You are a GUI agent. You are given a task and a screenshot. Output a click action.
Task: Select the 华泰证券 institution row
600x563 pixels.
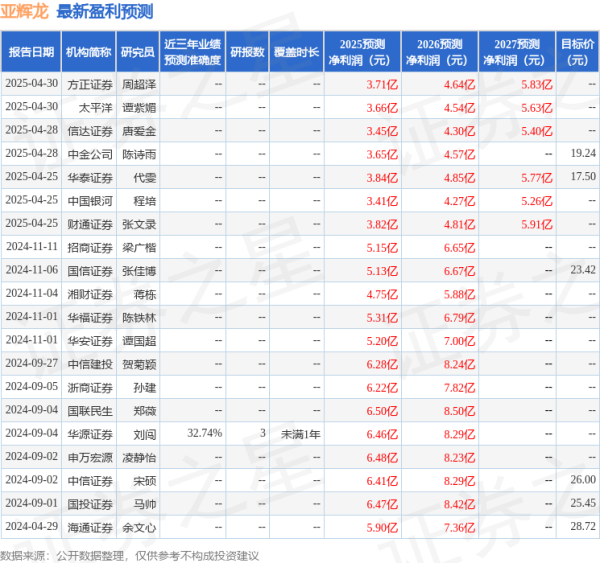pyautogui.click(x=88, y=176)
